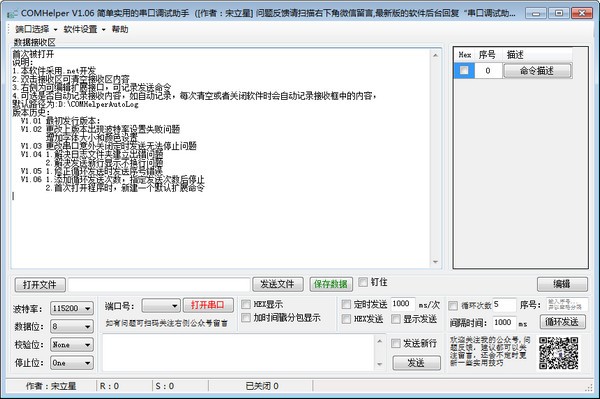The height and width of the screenshot is (399, 600).
Task: Click the 发送 button
Action: click(x=416, y=363)
